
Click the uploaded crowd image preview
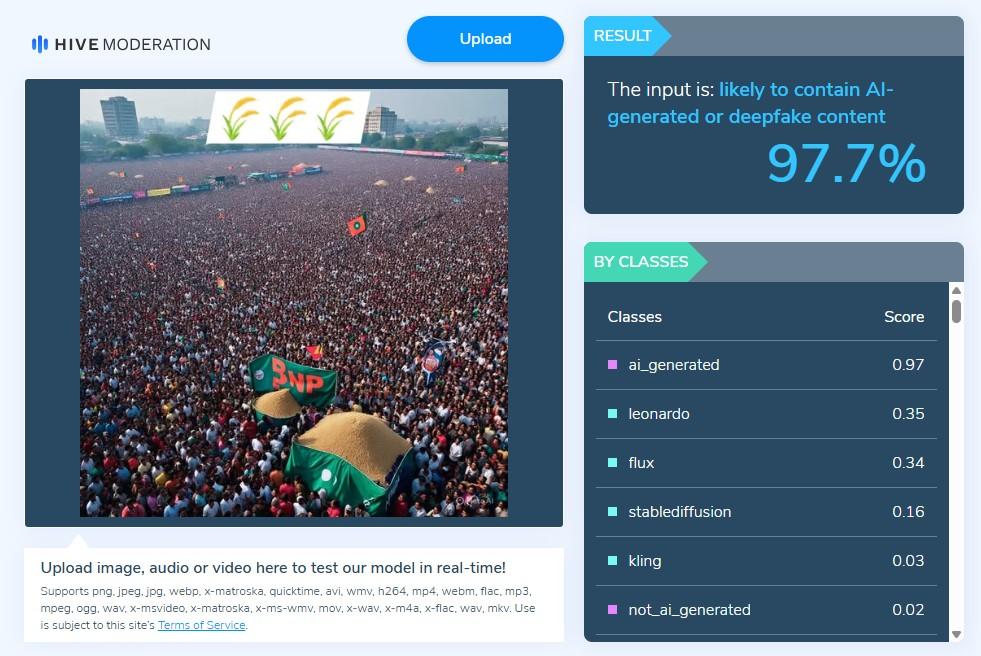[x=294, y=303]
